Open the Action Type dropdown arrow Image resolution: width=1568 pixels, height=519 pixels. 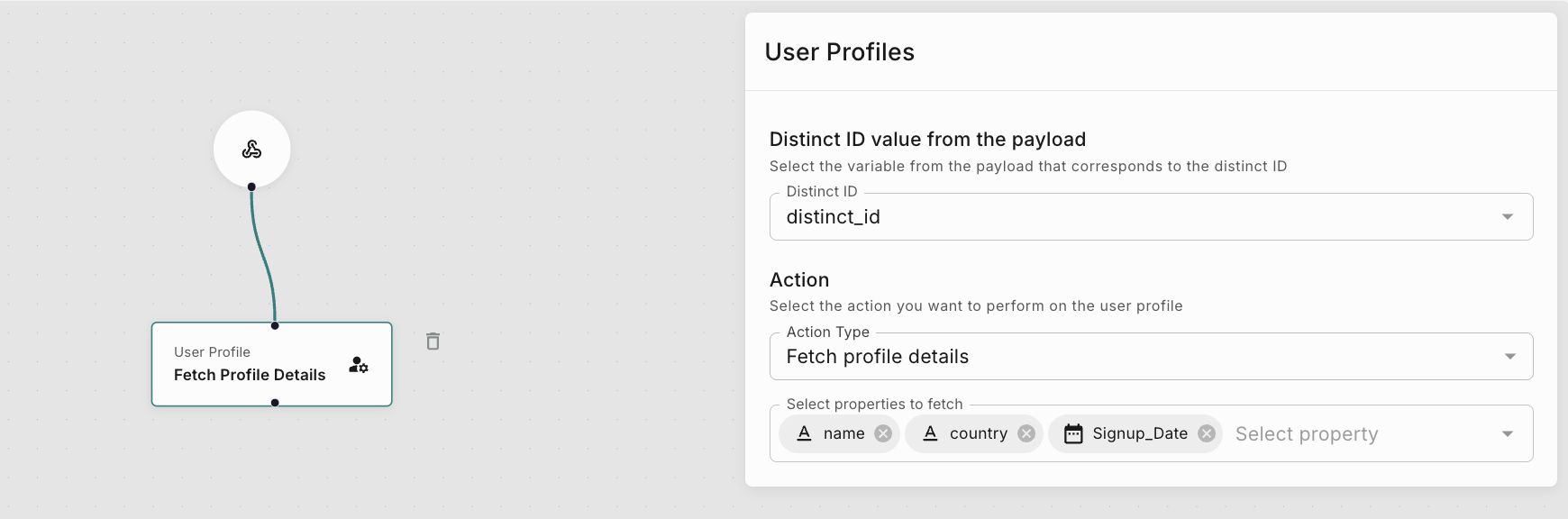tap(1510, 357)
